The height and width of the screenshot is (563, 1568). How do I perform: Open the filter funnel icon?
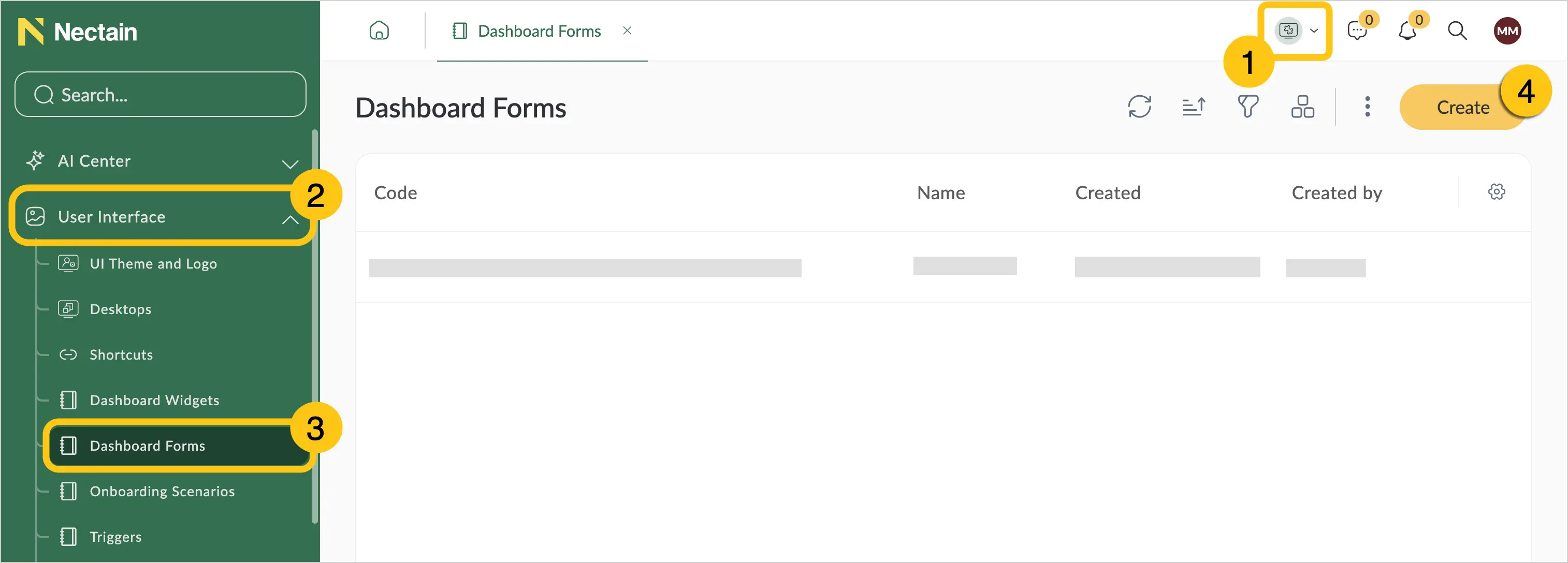pos(1248,107)
